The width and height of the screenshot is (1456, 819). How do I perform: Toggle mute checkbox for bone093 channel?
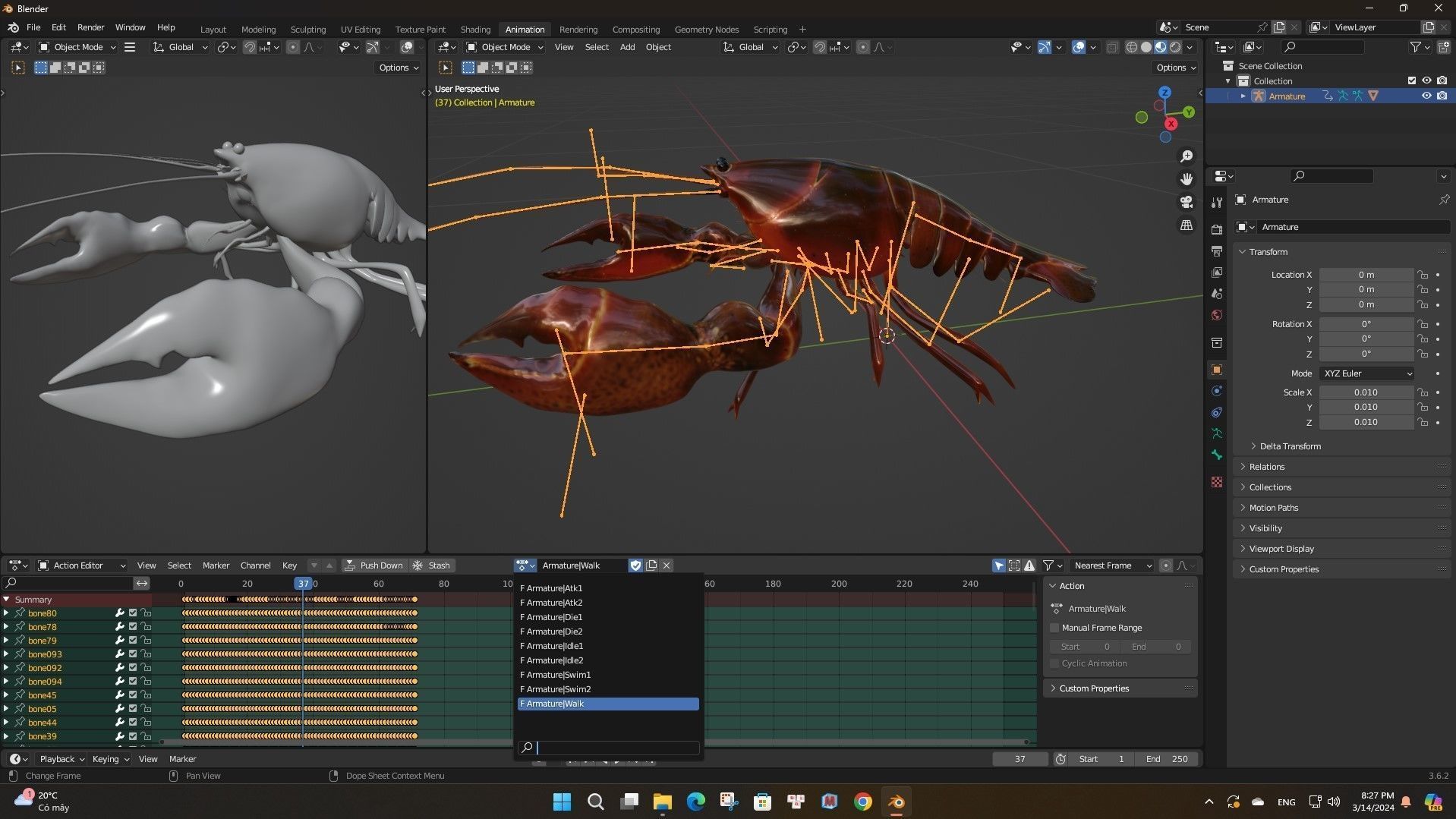tap(133, 654)
